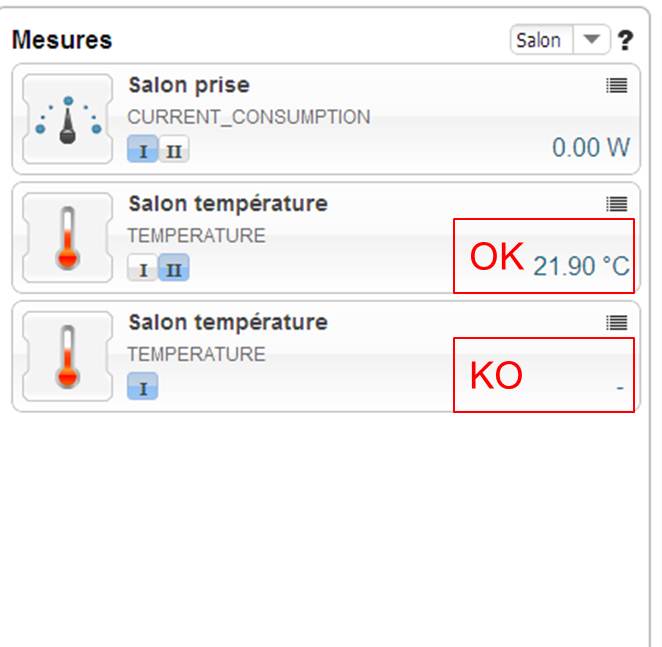Click the Salon prise title
Viewport: 662px width, 647px height.
189,86
